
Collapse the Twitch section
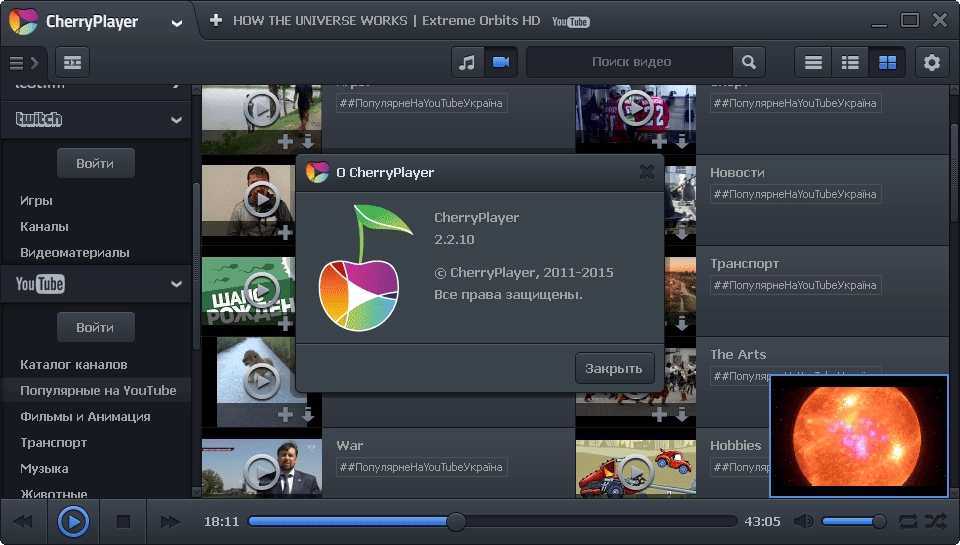(176, 119)
